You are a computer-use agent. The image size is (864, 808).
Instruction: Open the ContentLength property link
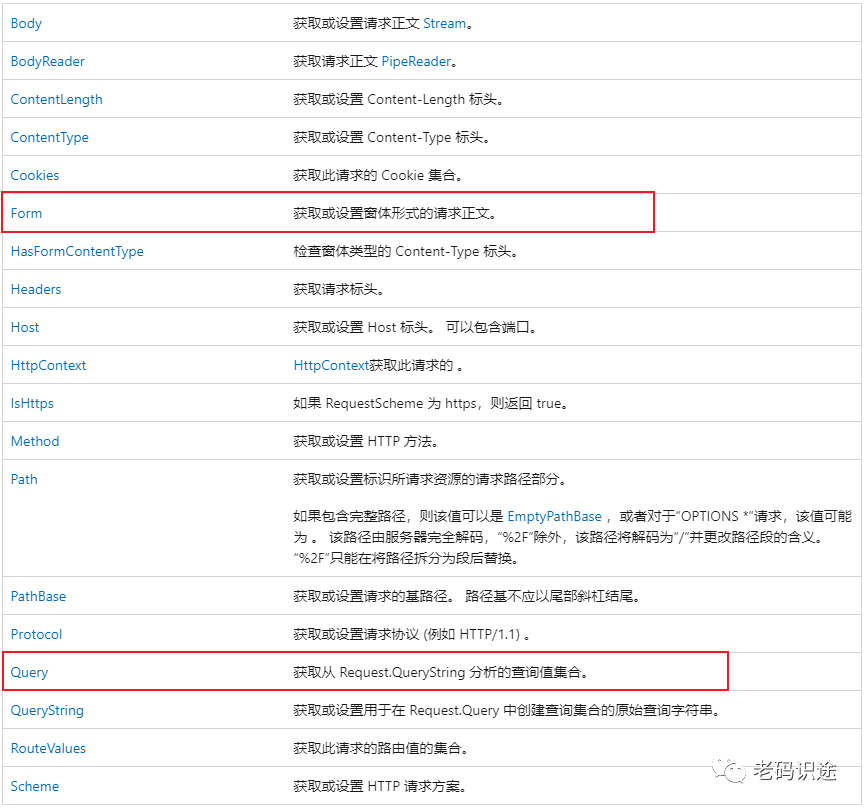click(x=56, y=99)
